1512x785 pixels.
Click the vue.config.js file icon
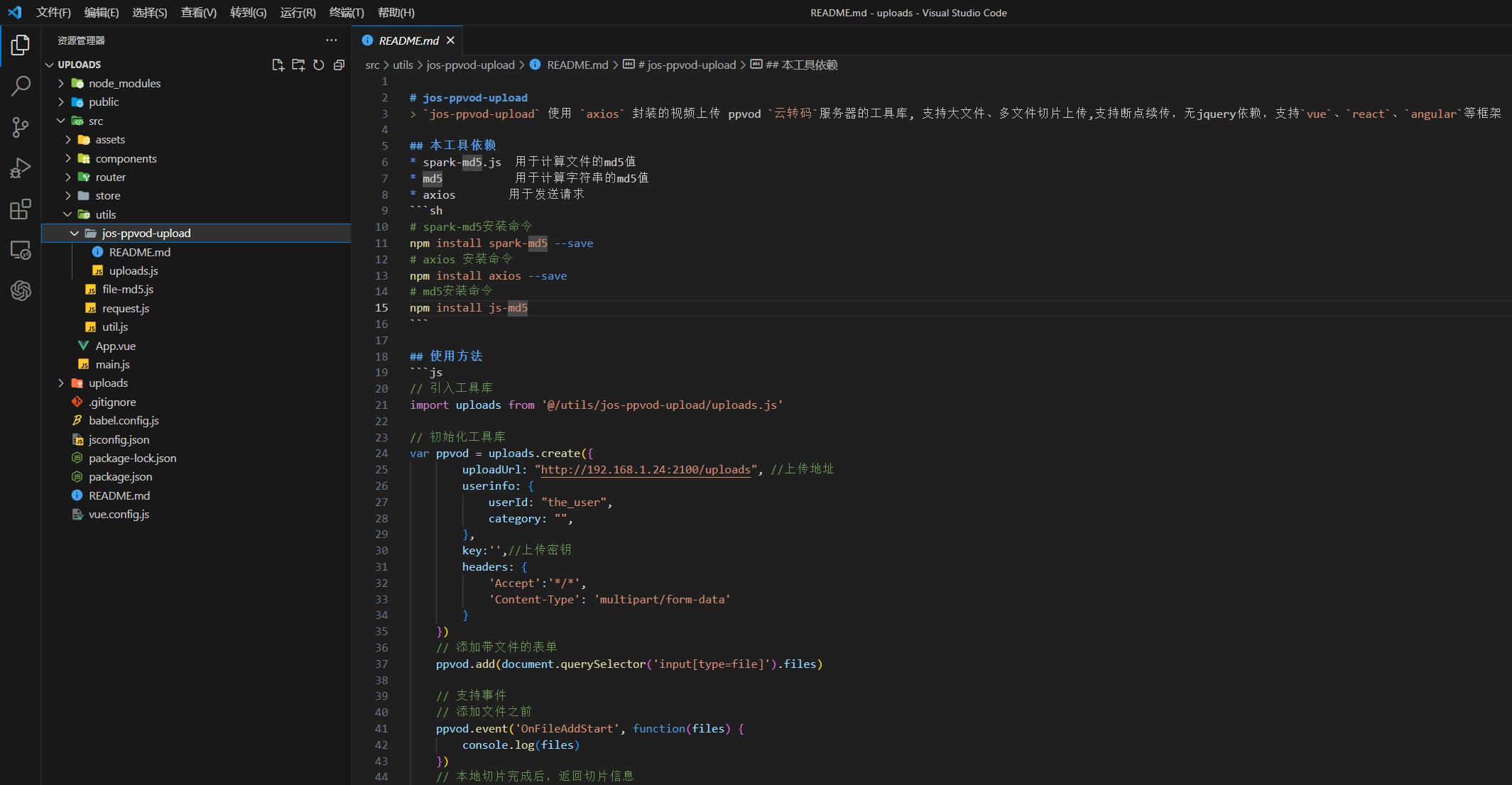[77, 514]
